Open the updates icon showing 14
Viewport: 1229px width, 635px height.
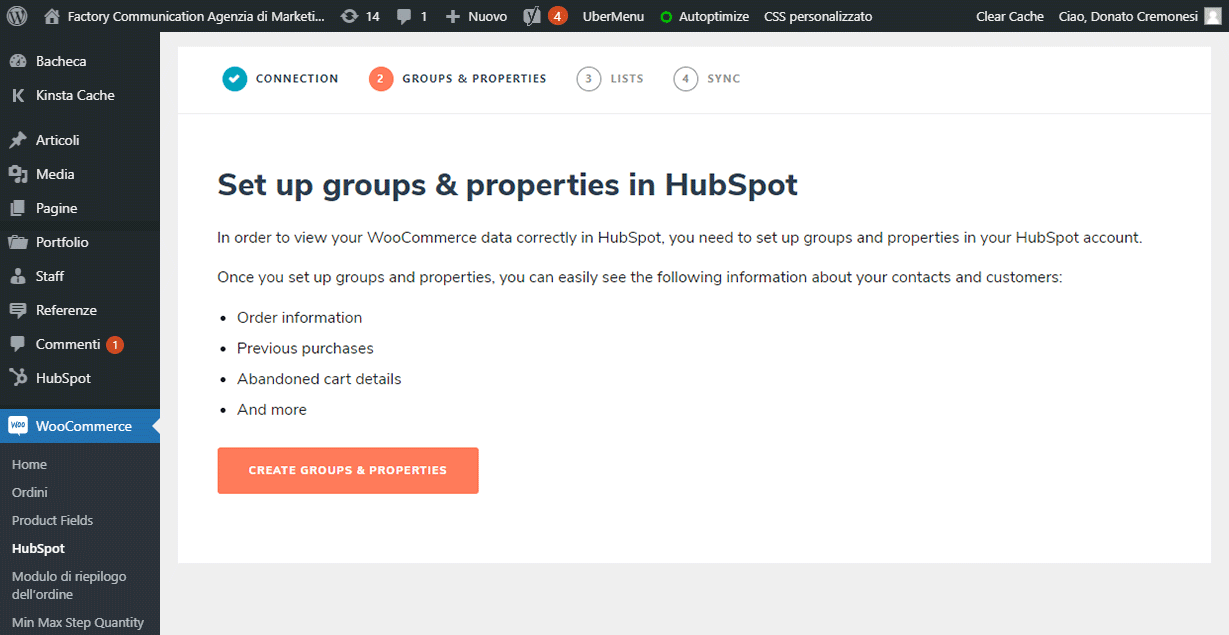click(349, 16)
